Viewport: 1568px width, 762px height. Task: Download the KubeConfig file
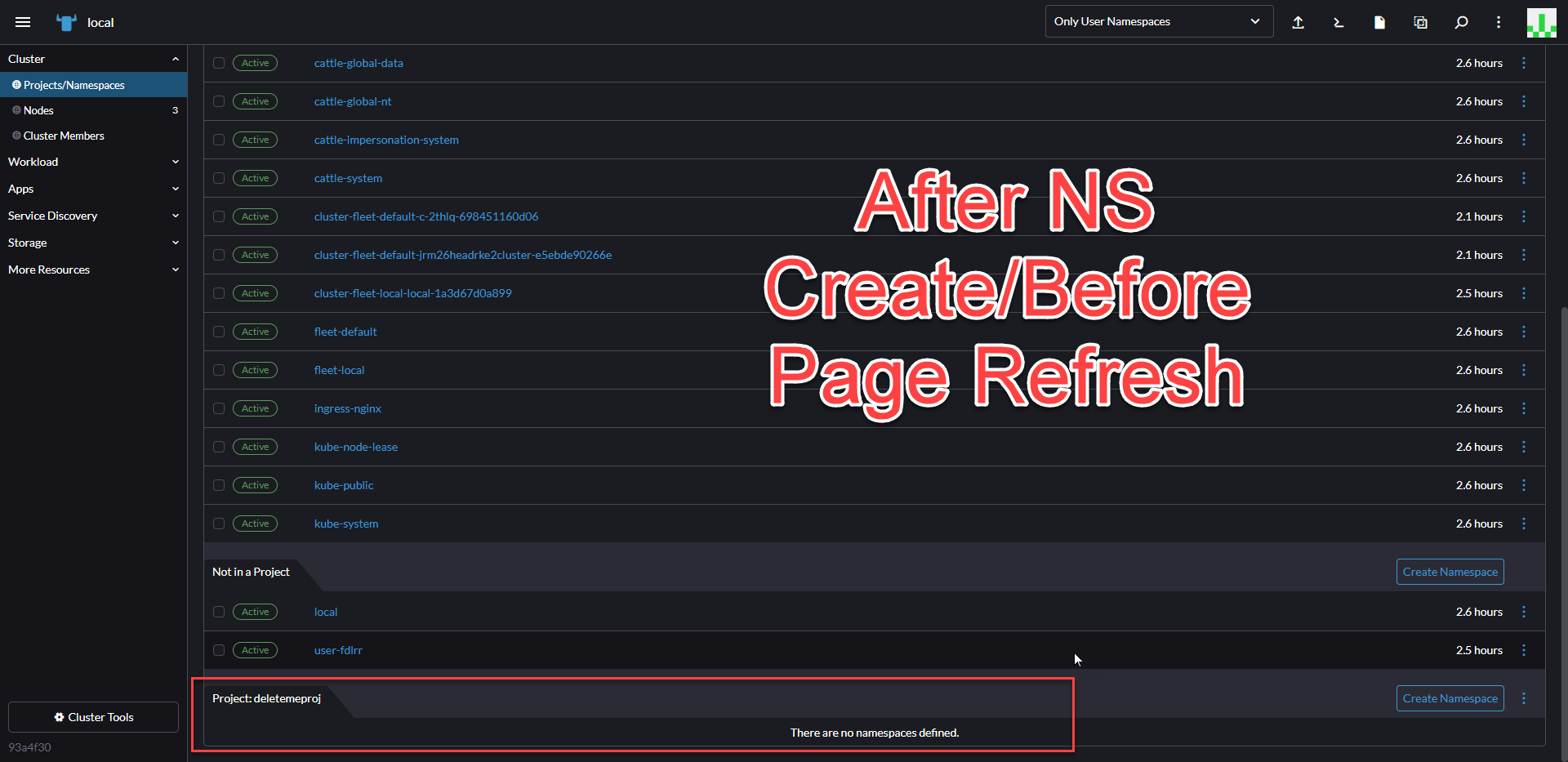pyautogui.click(x=1379, y=22)
